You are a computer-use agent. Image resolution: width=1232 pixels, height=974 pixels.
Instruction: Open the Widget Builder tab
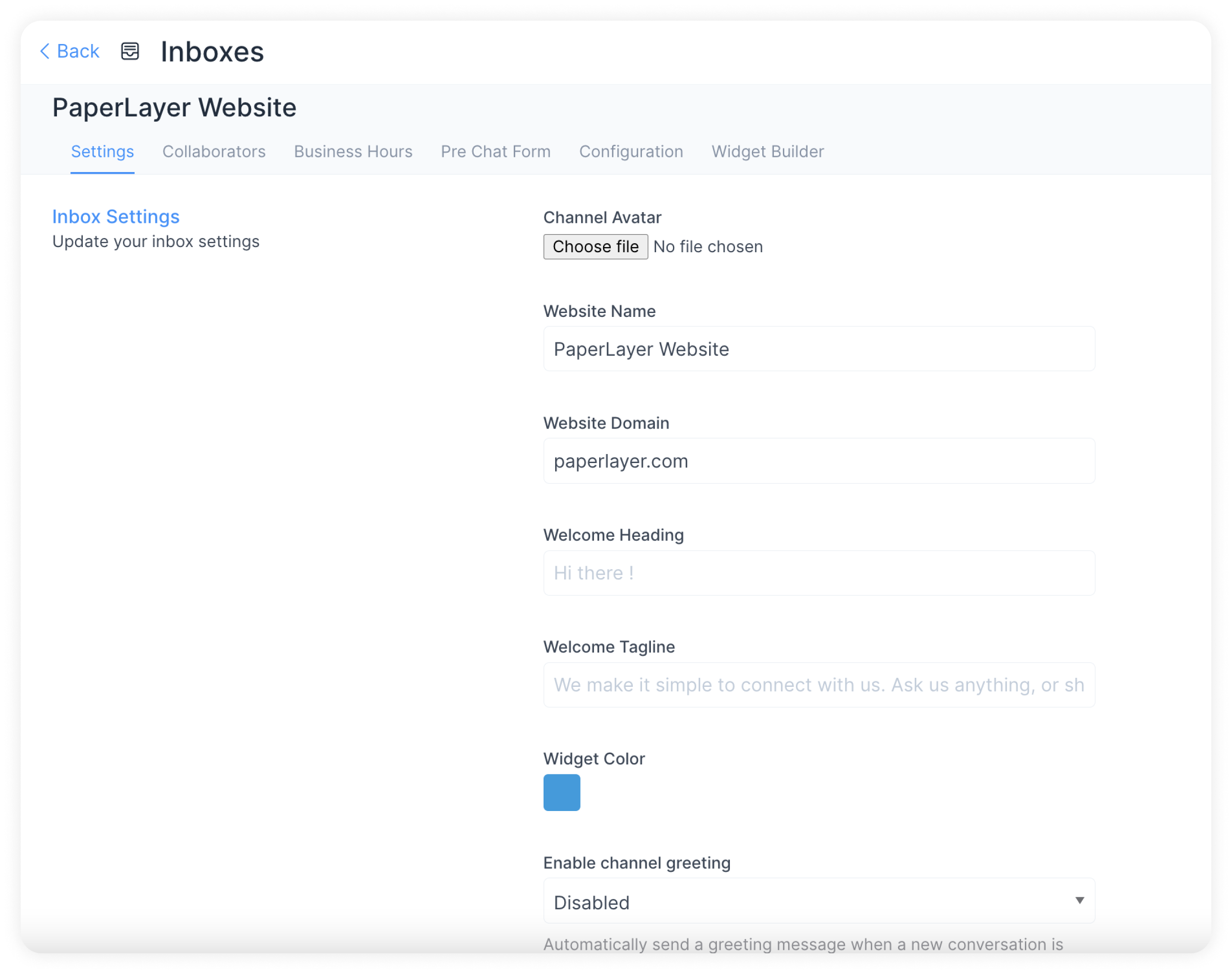point(768,152)
